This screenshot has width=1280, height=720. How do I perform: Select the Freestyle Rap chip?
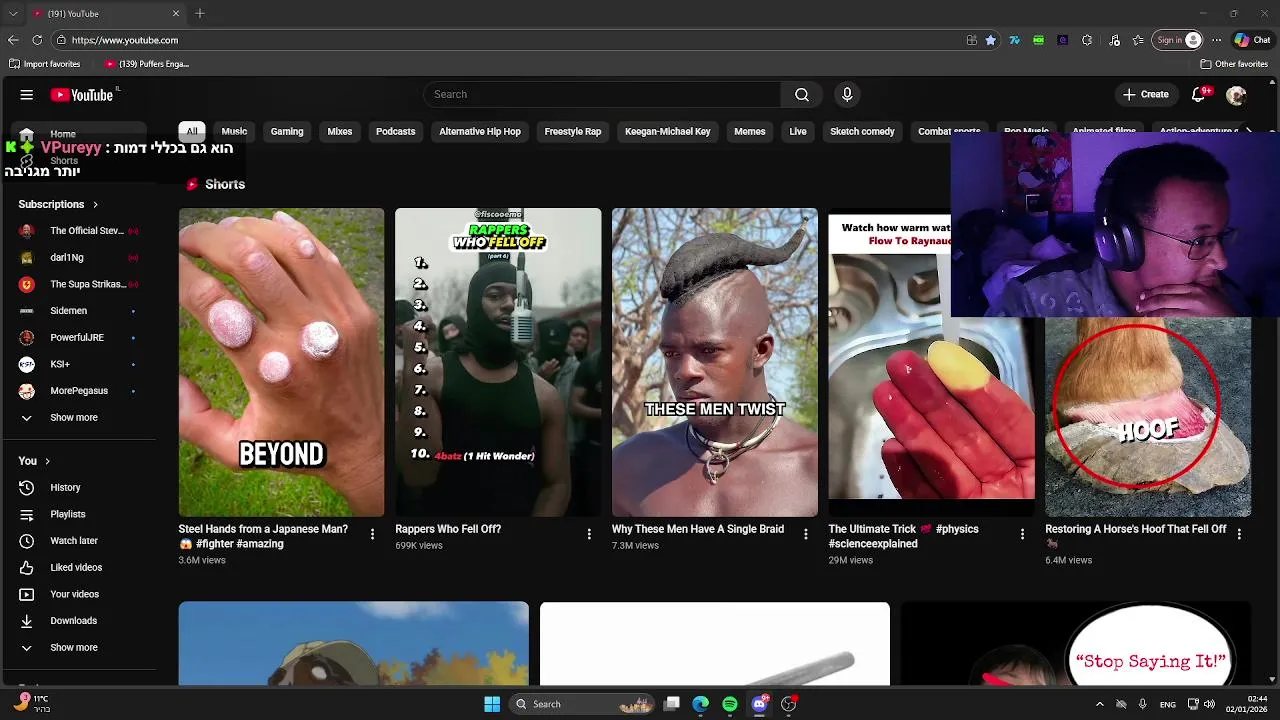(x=573, y=132)
